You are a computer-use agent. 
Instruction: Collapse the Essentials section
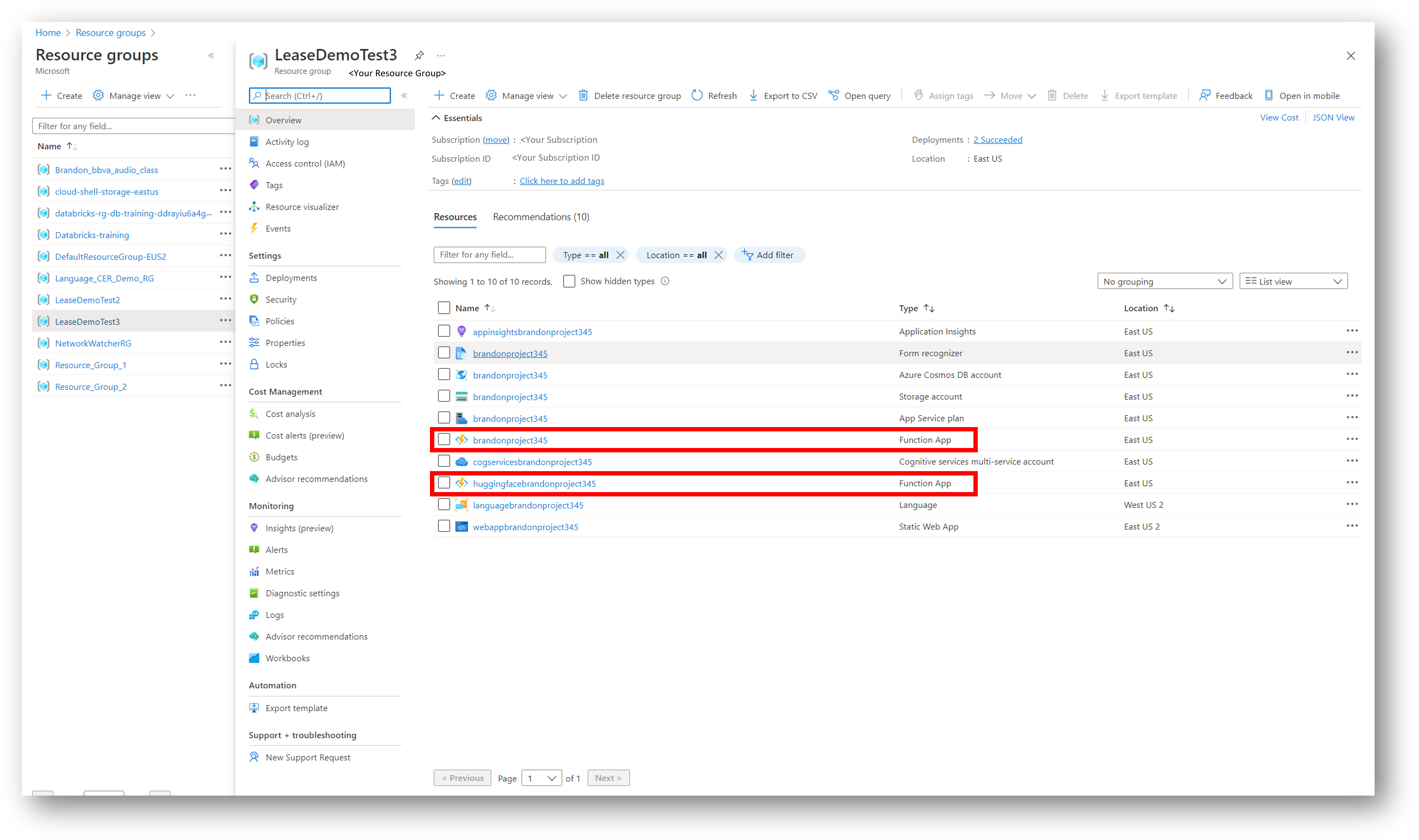pos(436,118)
